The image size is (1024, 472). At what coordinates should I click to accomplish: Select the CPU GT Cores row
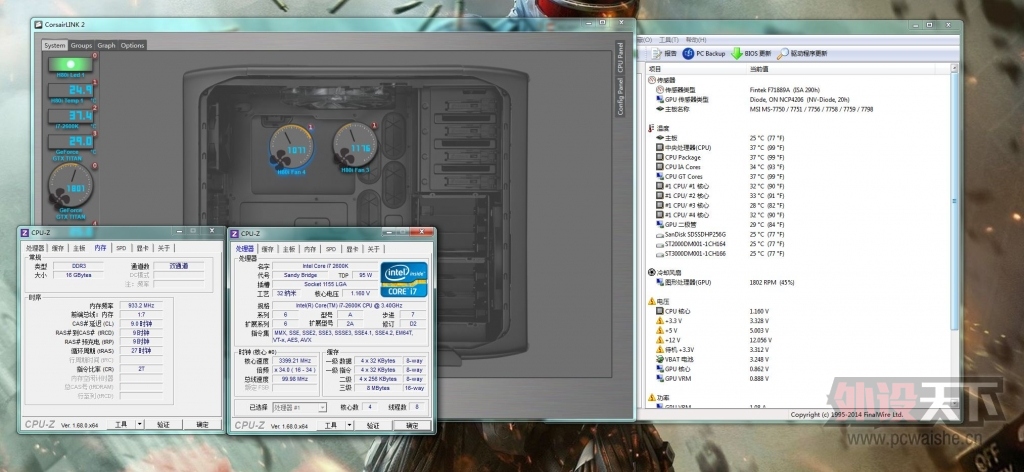(x=798, y=176)
